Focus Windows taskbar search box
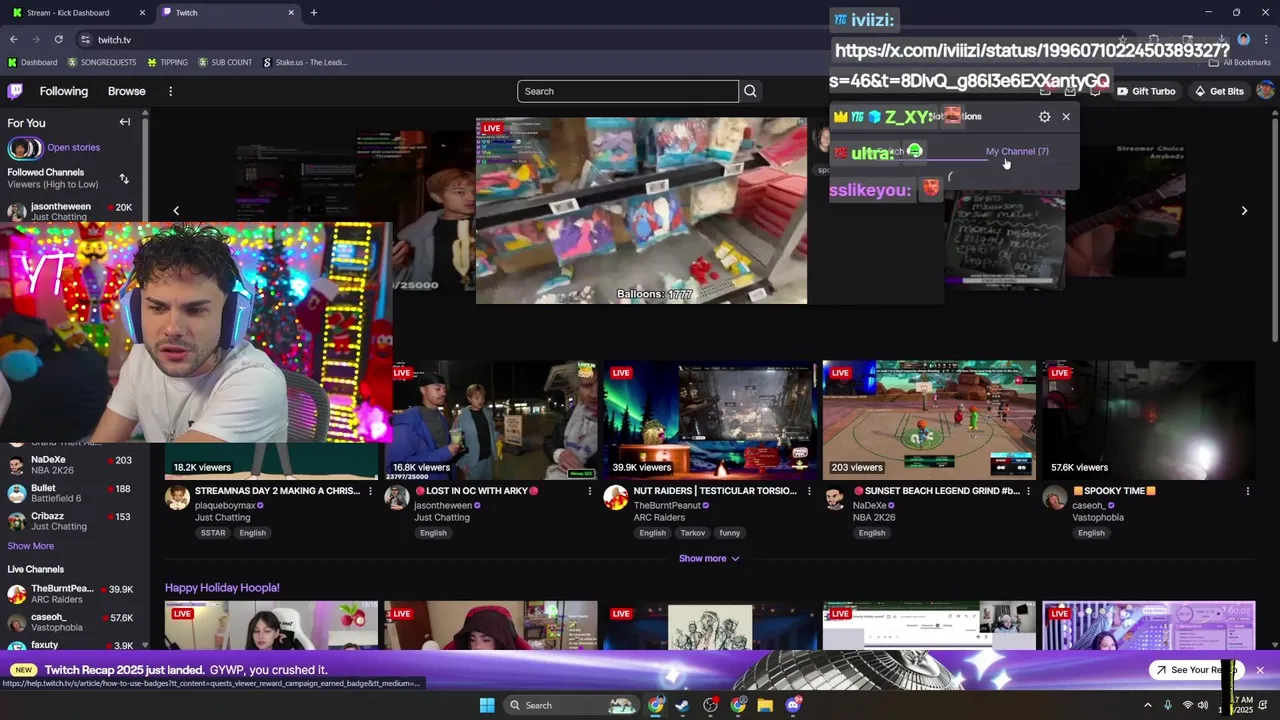The image size is (1280, 720). [x=570, y=705]
